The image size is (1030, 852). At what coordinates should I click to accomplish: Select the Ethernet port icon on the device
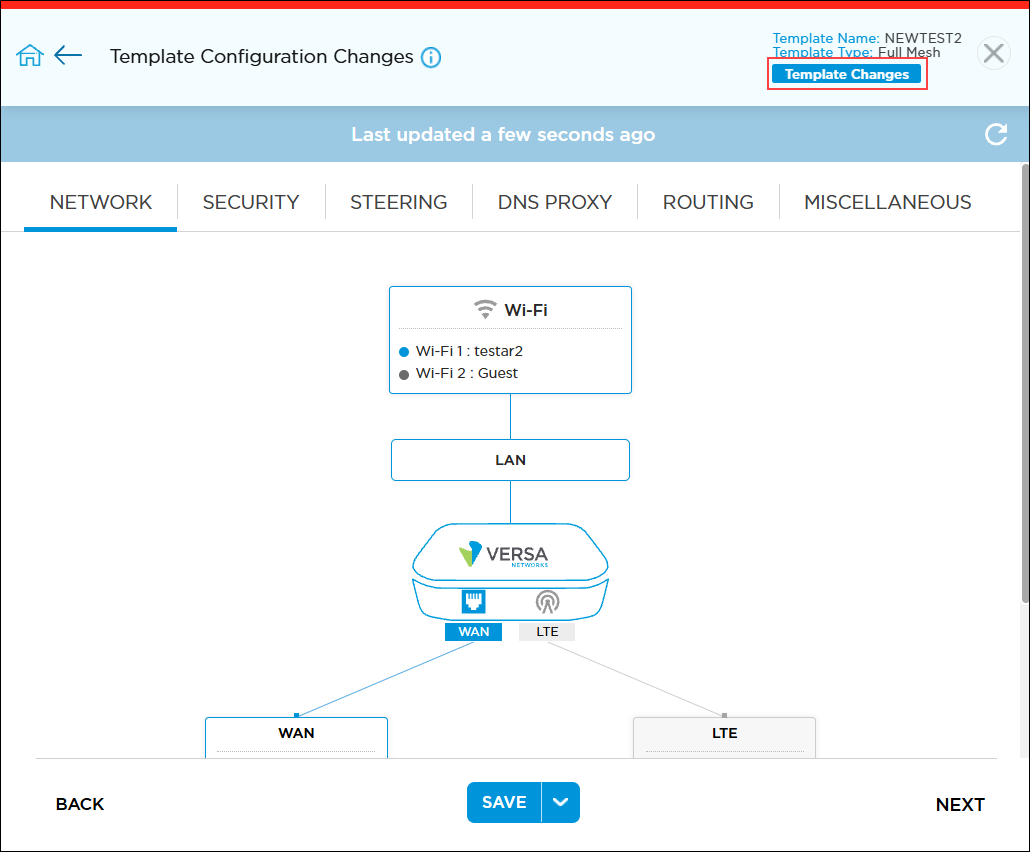[x=471, y=601]
